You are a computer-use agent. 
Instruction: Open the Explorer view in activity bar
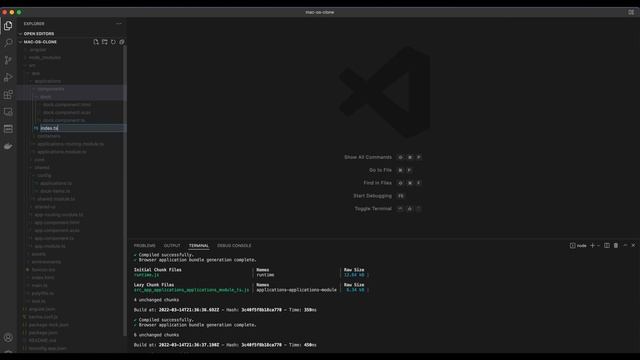point(8,26)
